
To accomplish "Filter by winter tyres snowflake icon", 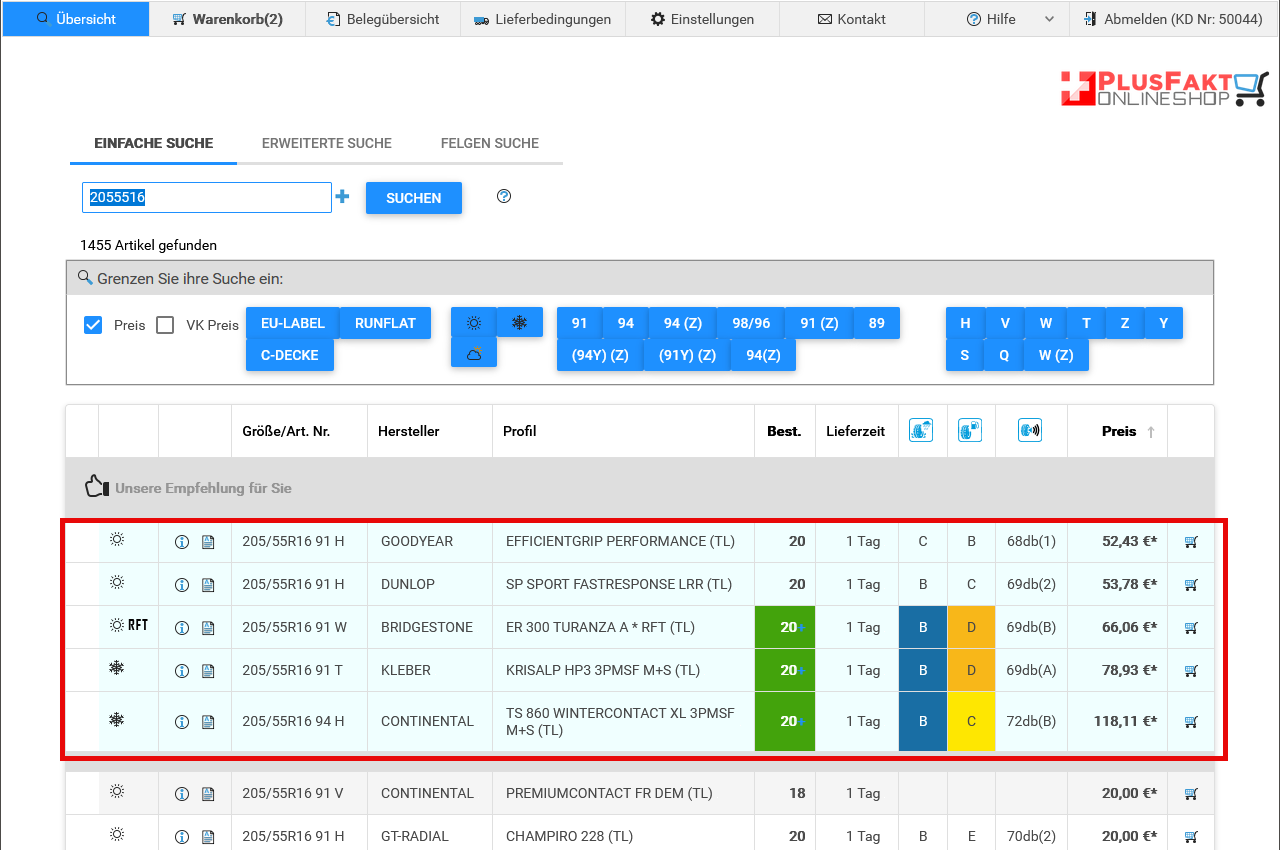I will point(520,322).
